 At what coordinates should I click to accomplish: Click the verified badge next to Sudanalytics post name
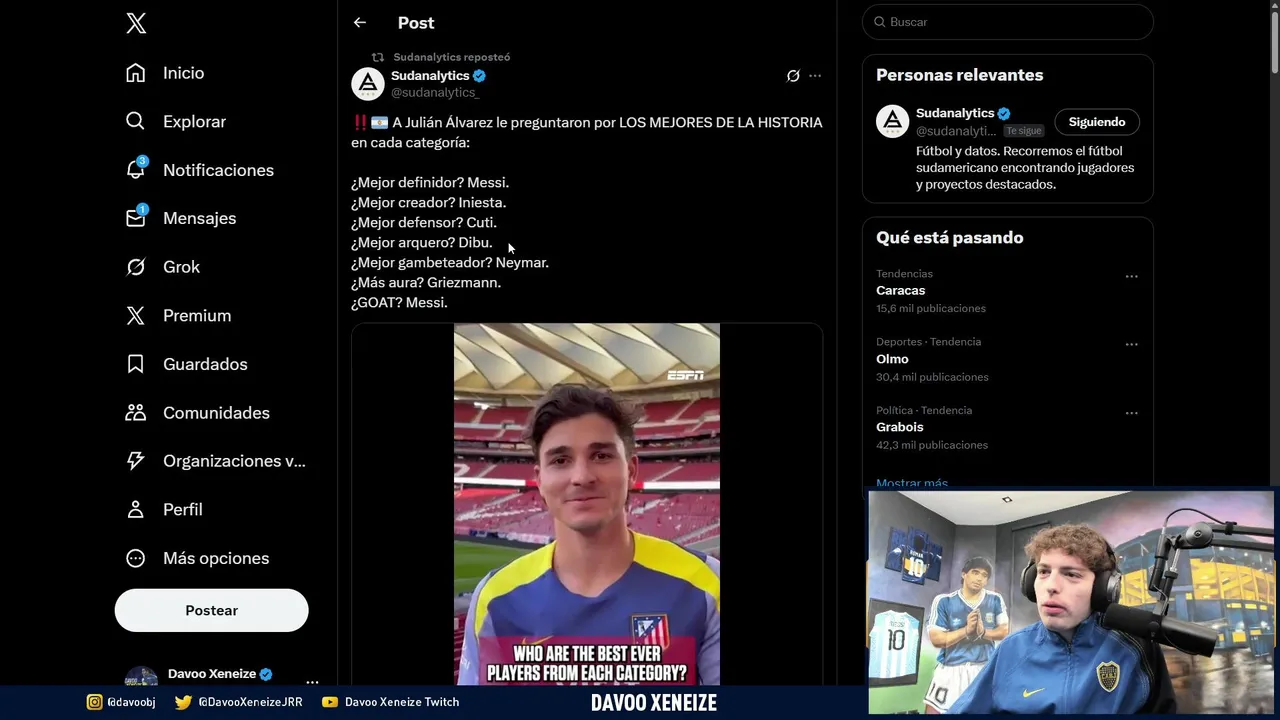click(480, 76)
